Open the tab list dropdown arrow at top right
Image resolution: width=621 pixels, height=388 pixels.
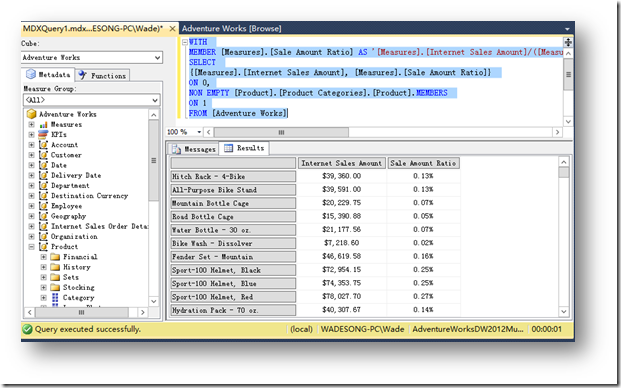click(x=567, y=29)
